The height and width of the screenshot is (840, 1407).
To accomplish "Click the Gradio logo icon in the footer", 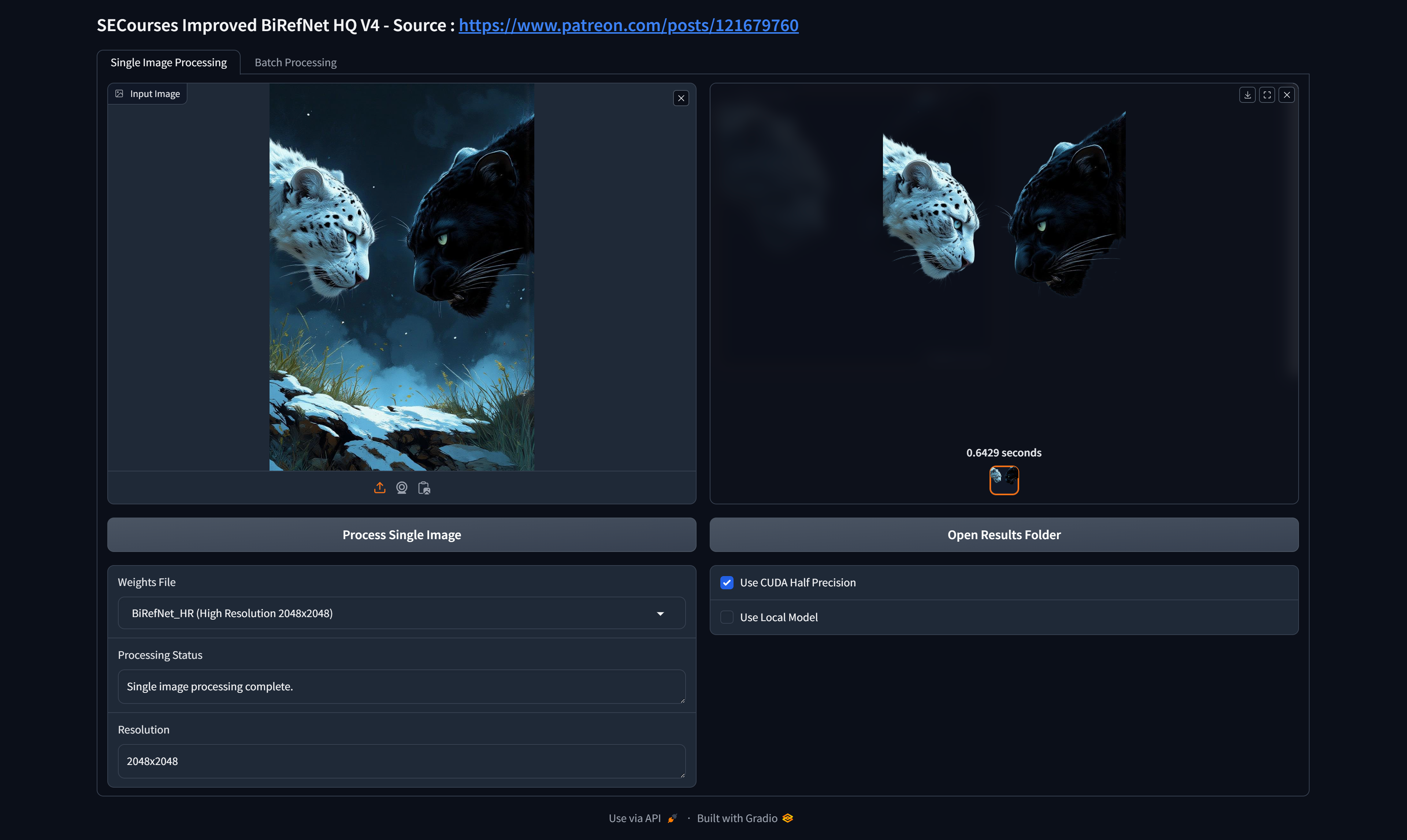I will [x=787, y=818].
